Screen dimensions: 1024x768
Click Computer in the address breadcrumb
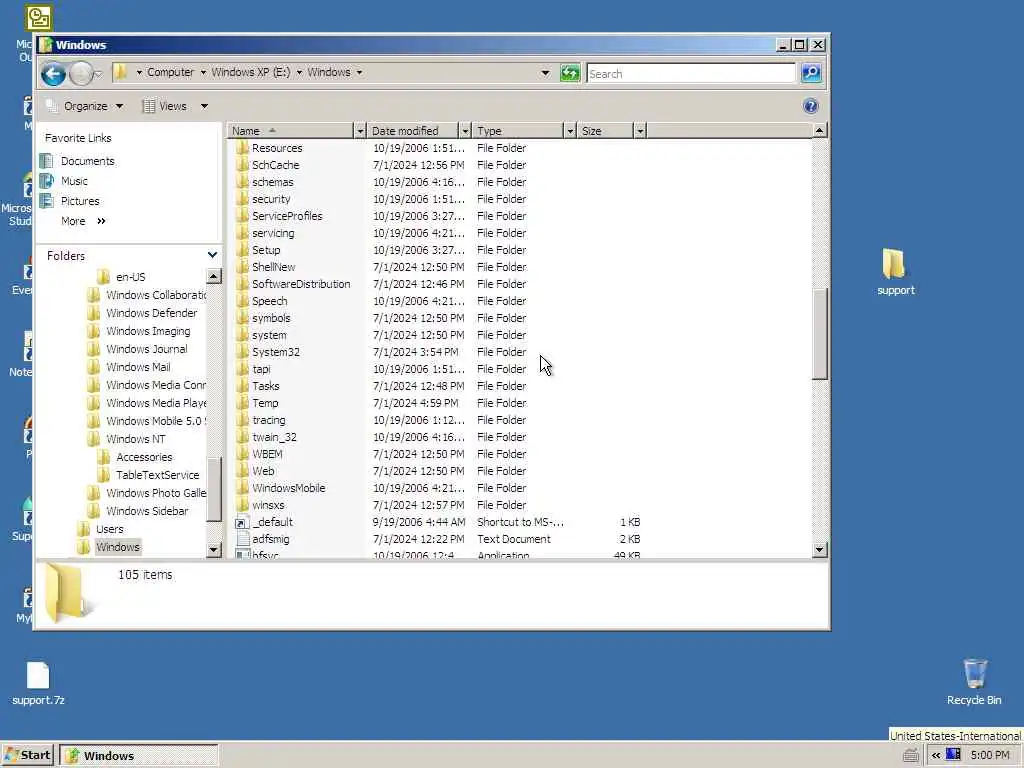[x=170, y=72]
